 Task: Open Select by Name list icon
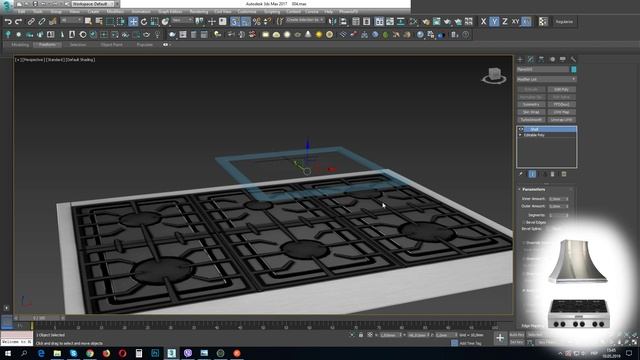click(99, 22)
